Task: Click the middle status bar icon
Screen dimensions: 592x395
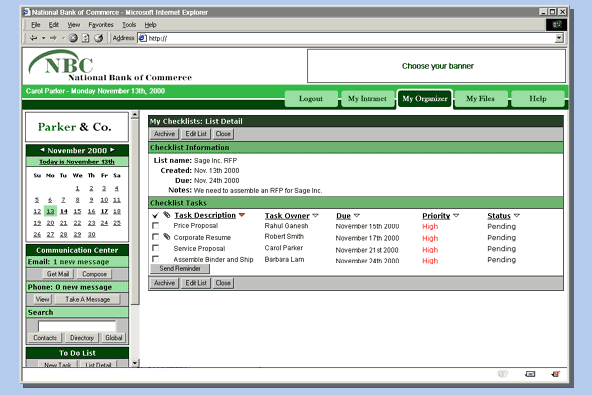Action: [530, 374]
